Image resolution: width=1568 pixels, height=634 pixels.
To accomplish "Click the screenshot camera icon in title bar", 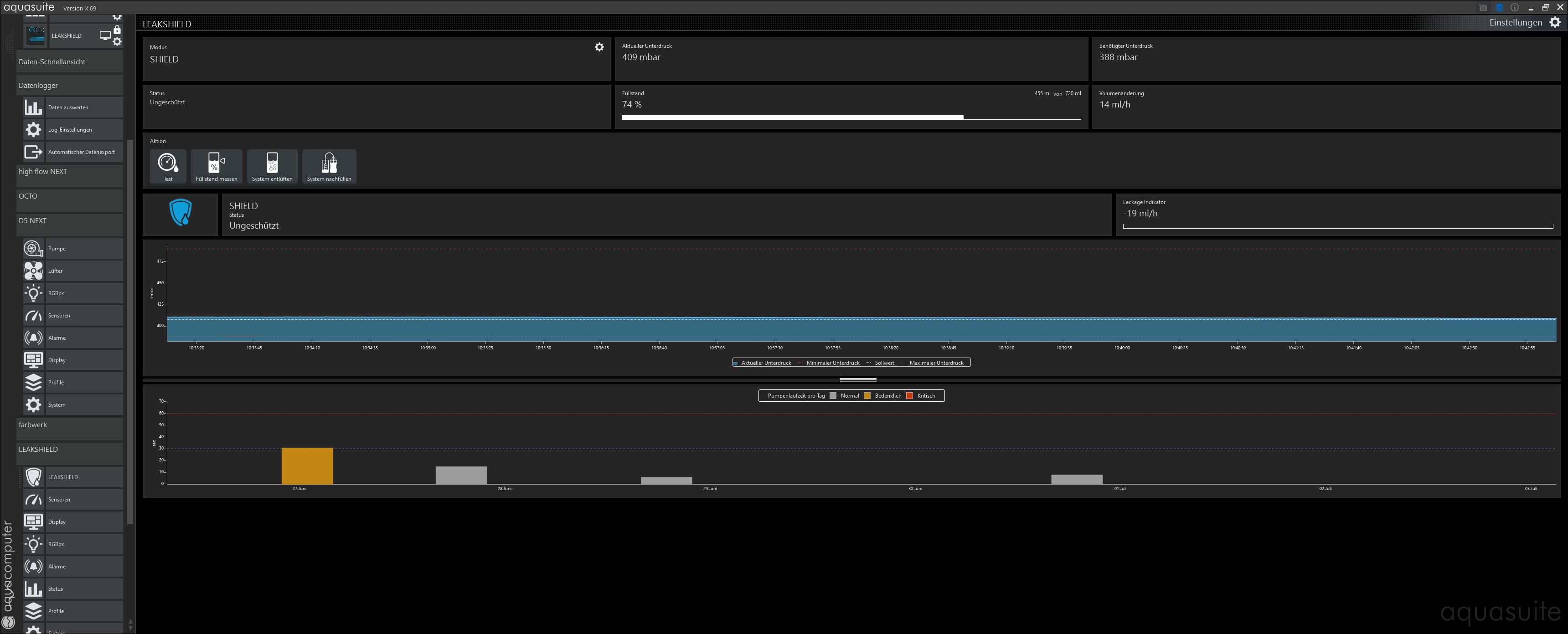I will (x=1483, y=8).
